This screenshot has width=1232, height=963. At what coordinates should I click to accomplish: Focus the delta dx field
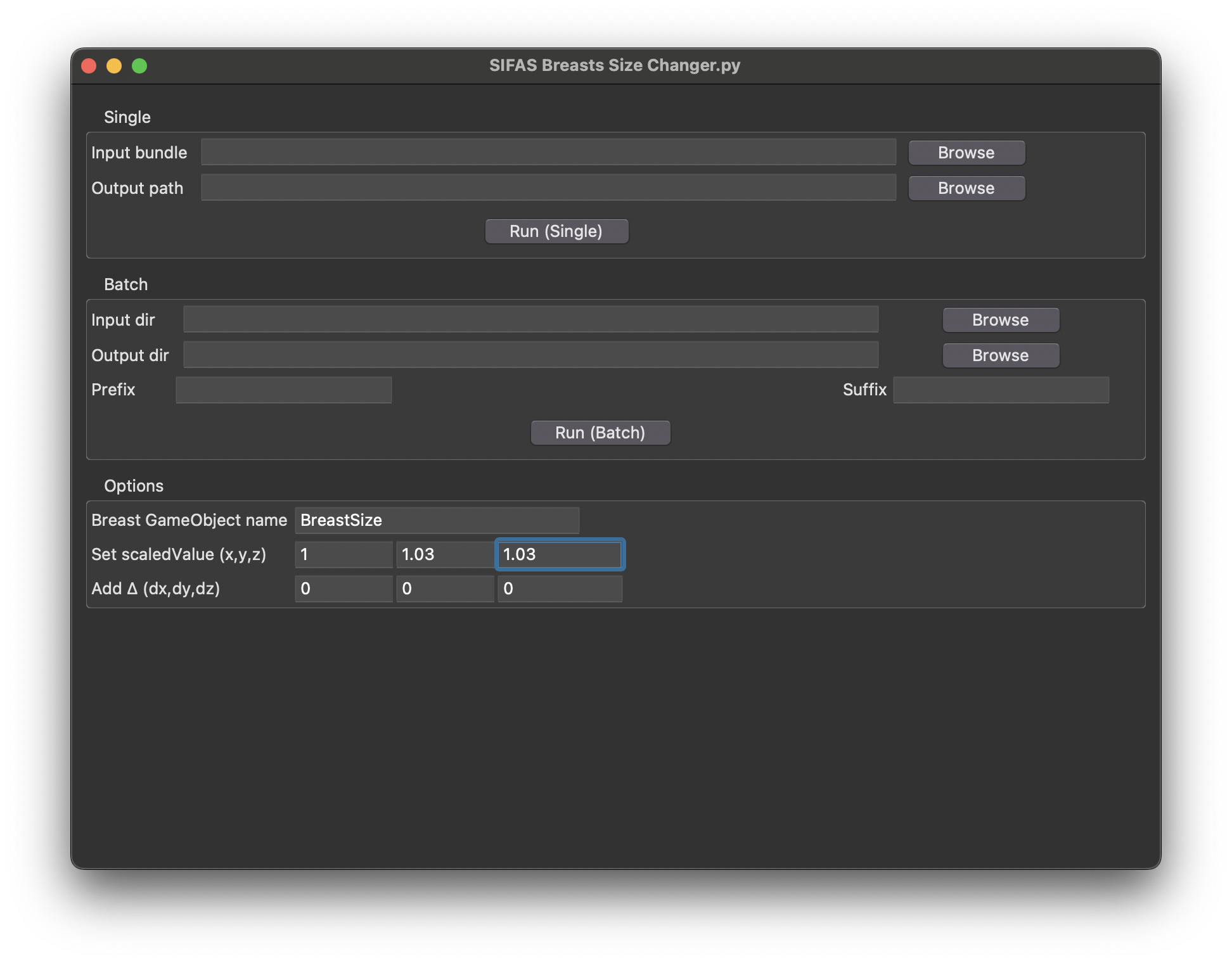(x=343, y=589)
